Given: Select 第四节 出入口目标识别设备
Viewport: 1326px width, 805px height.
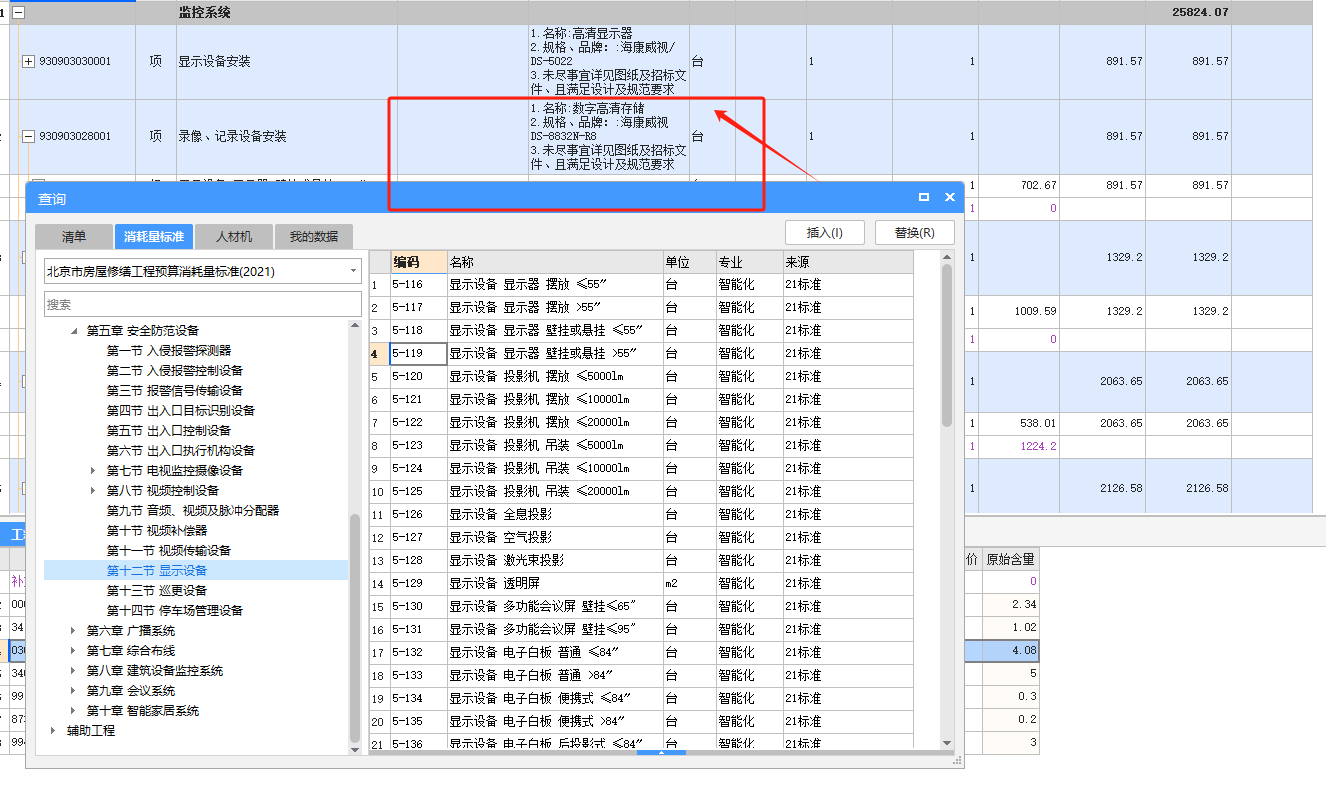Looking at the screenshot, I should [181, 411].
